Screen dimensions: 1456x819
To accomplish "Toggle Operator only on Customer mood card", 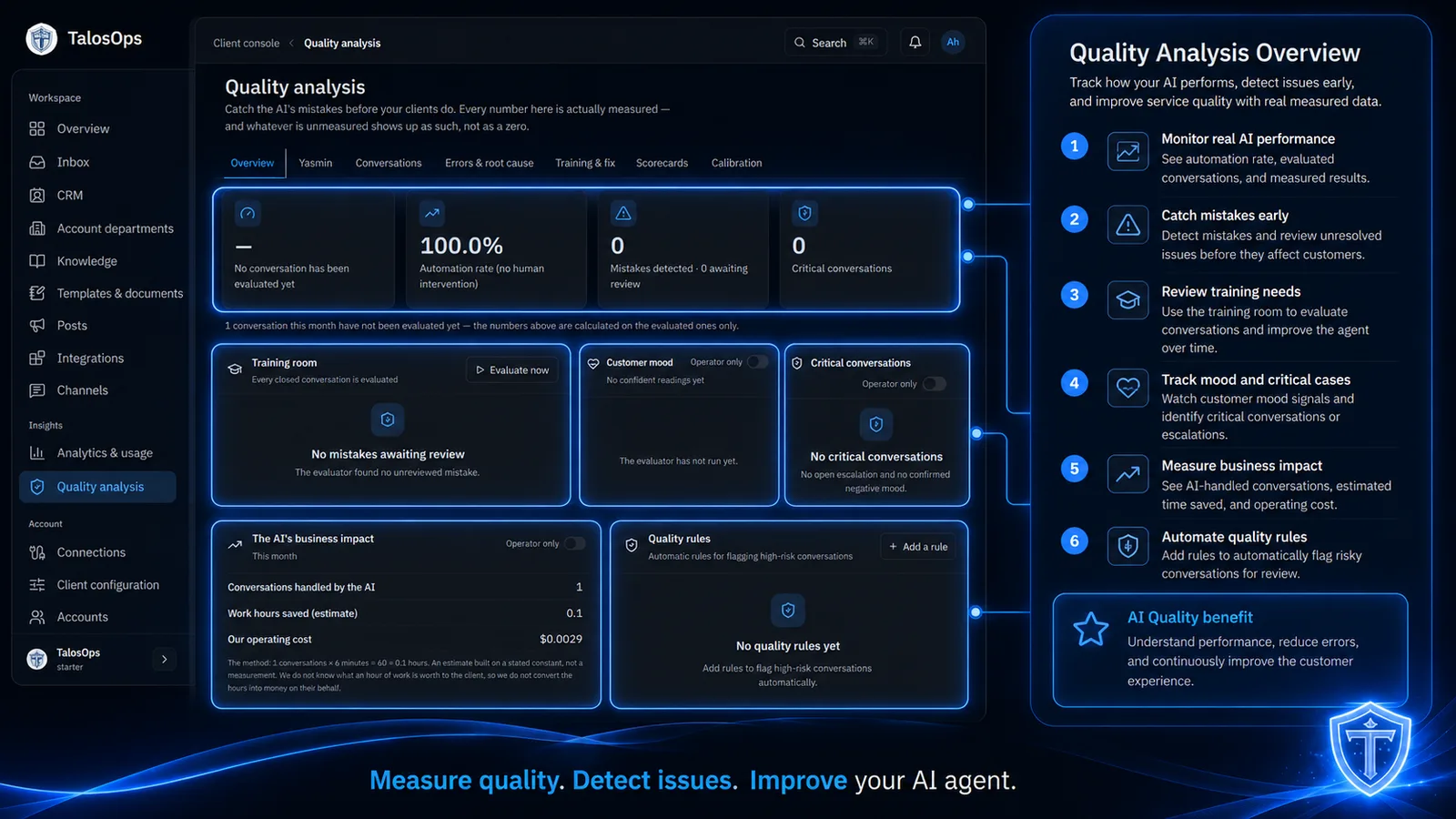I will tap(757, 362).
